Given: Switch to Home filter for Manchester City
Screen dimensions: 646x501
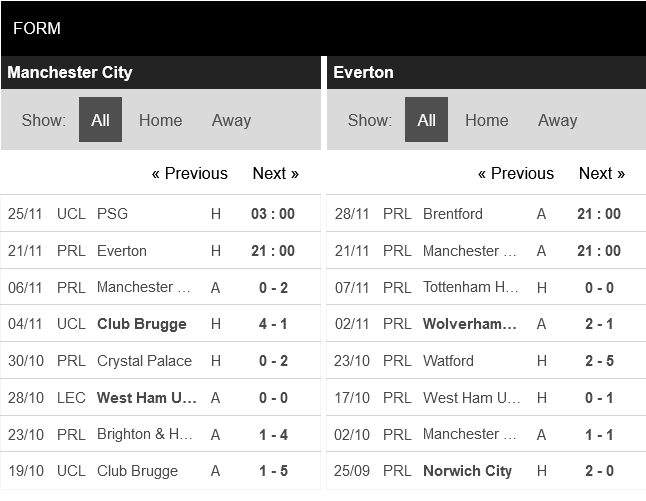Looking at the screenshot, I should 160,120.
